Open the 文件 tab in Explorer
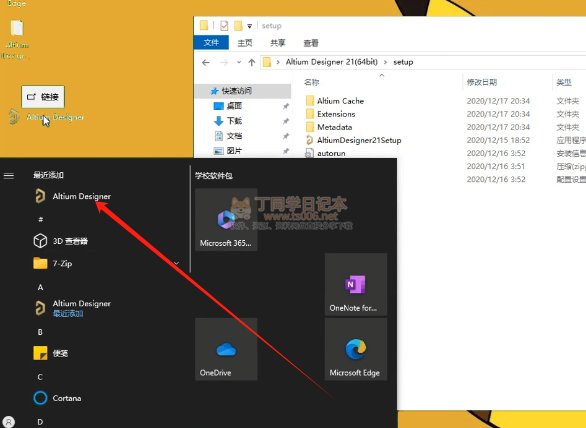 [211, 43]
